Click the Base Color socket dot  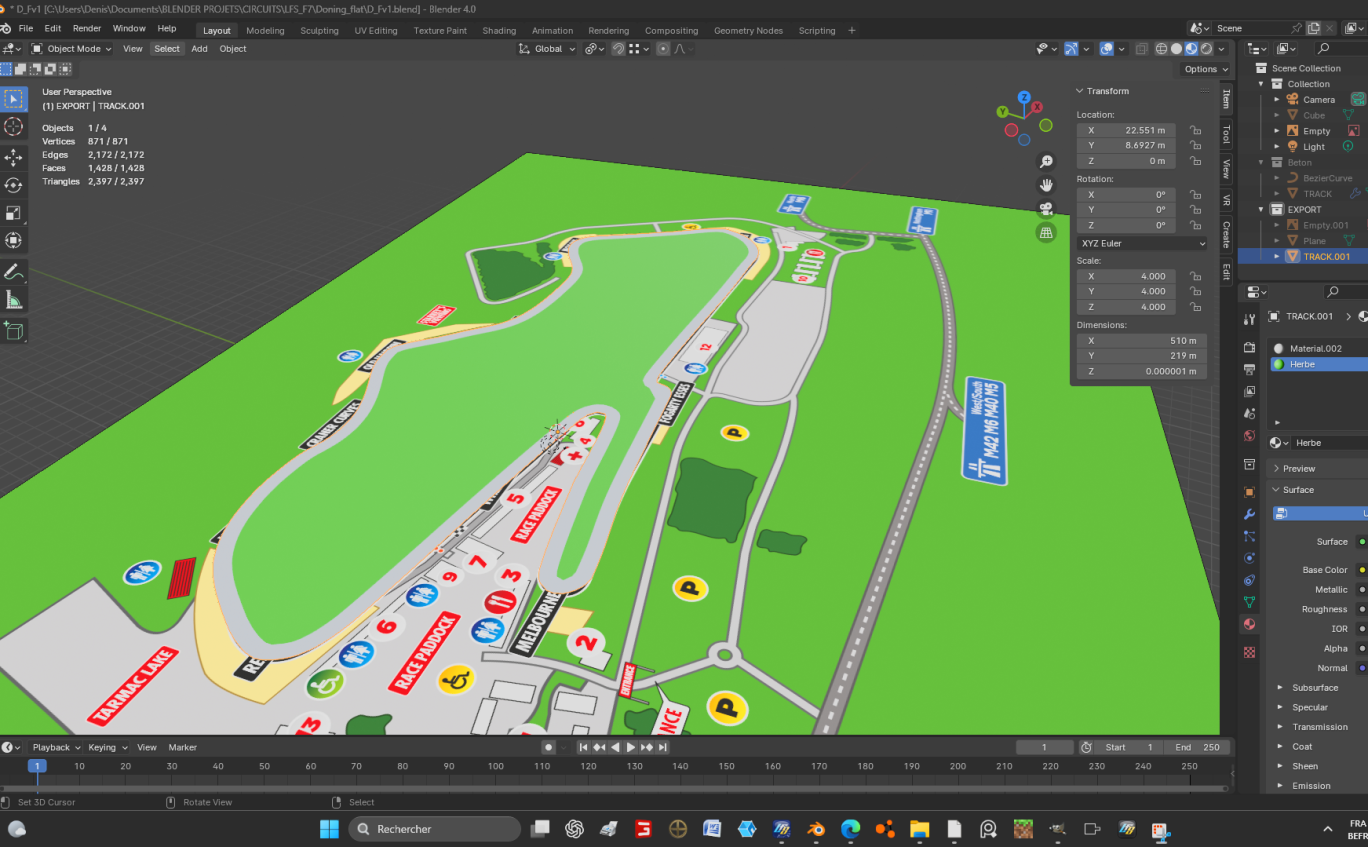[x=1361, y=570]
